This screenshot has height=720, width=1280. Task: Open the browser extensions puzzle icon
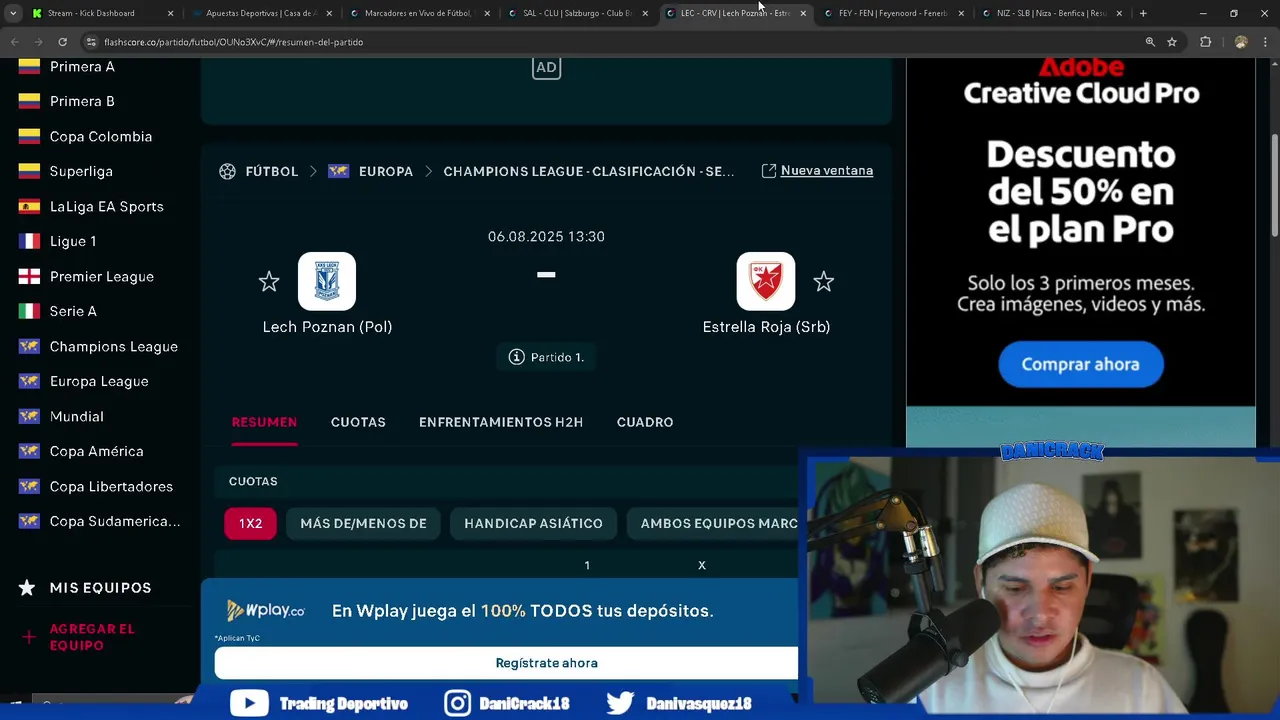[x=1205, y=42]
